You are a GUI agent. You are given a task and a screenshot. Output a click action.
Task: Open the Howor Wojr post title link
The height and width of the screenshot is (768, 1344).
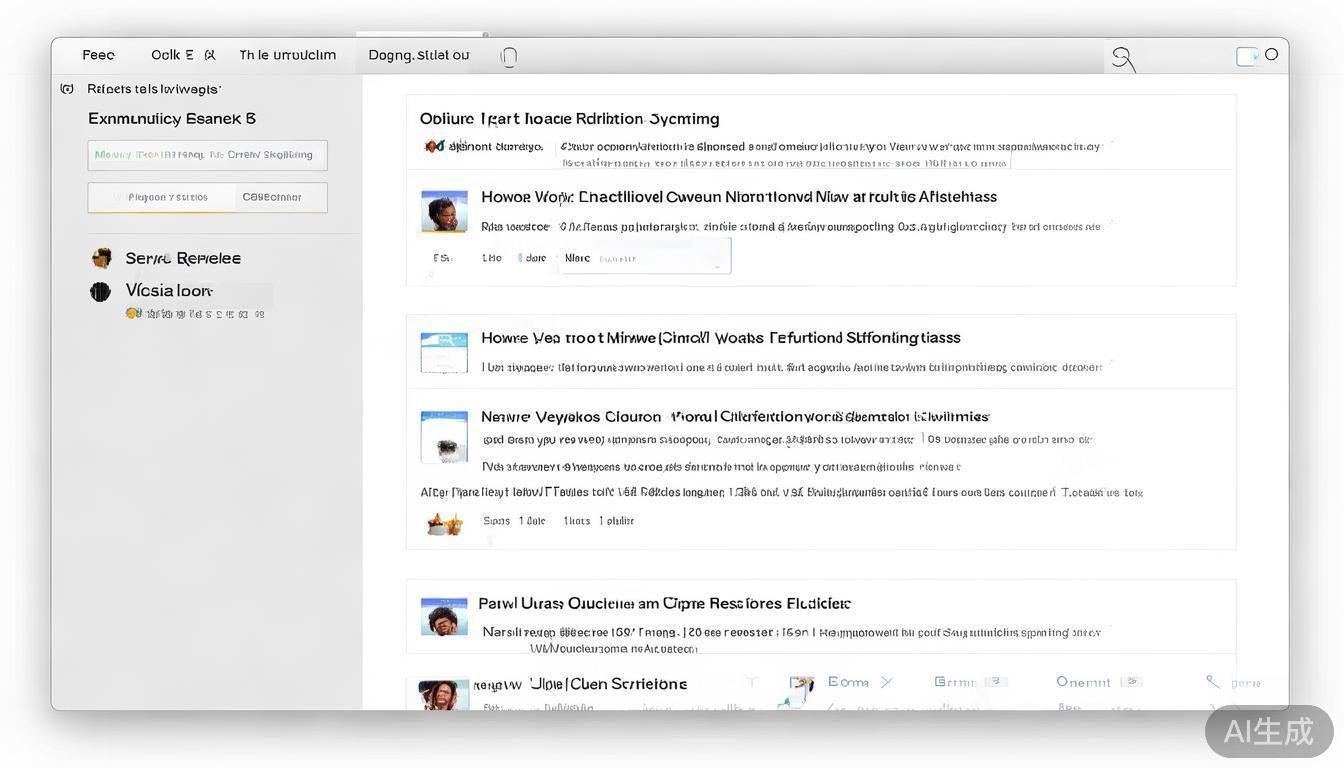738,197
